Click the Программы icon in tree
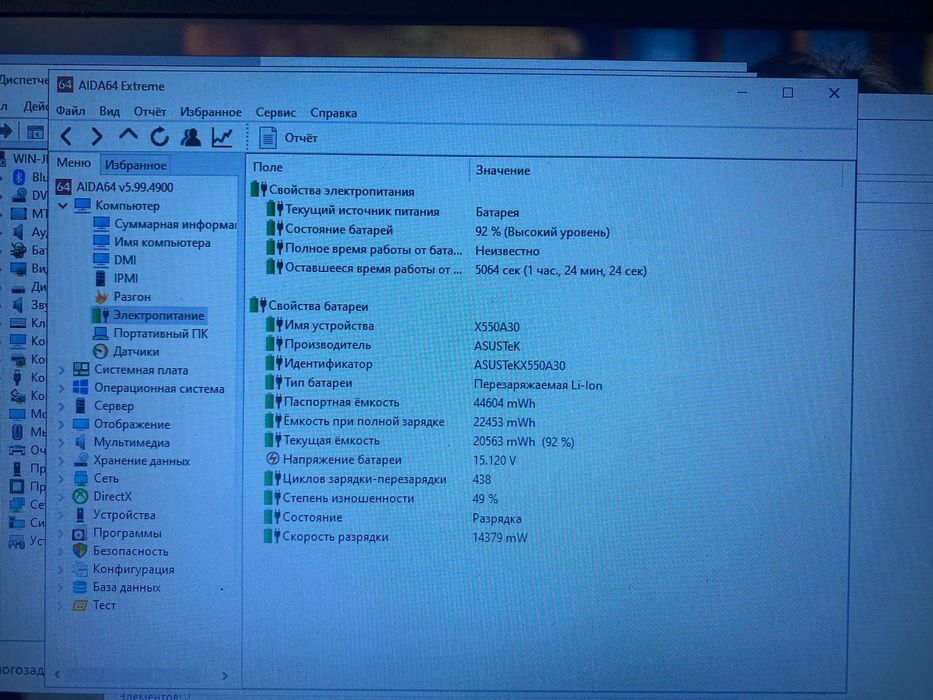 point(80,533)
